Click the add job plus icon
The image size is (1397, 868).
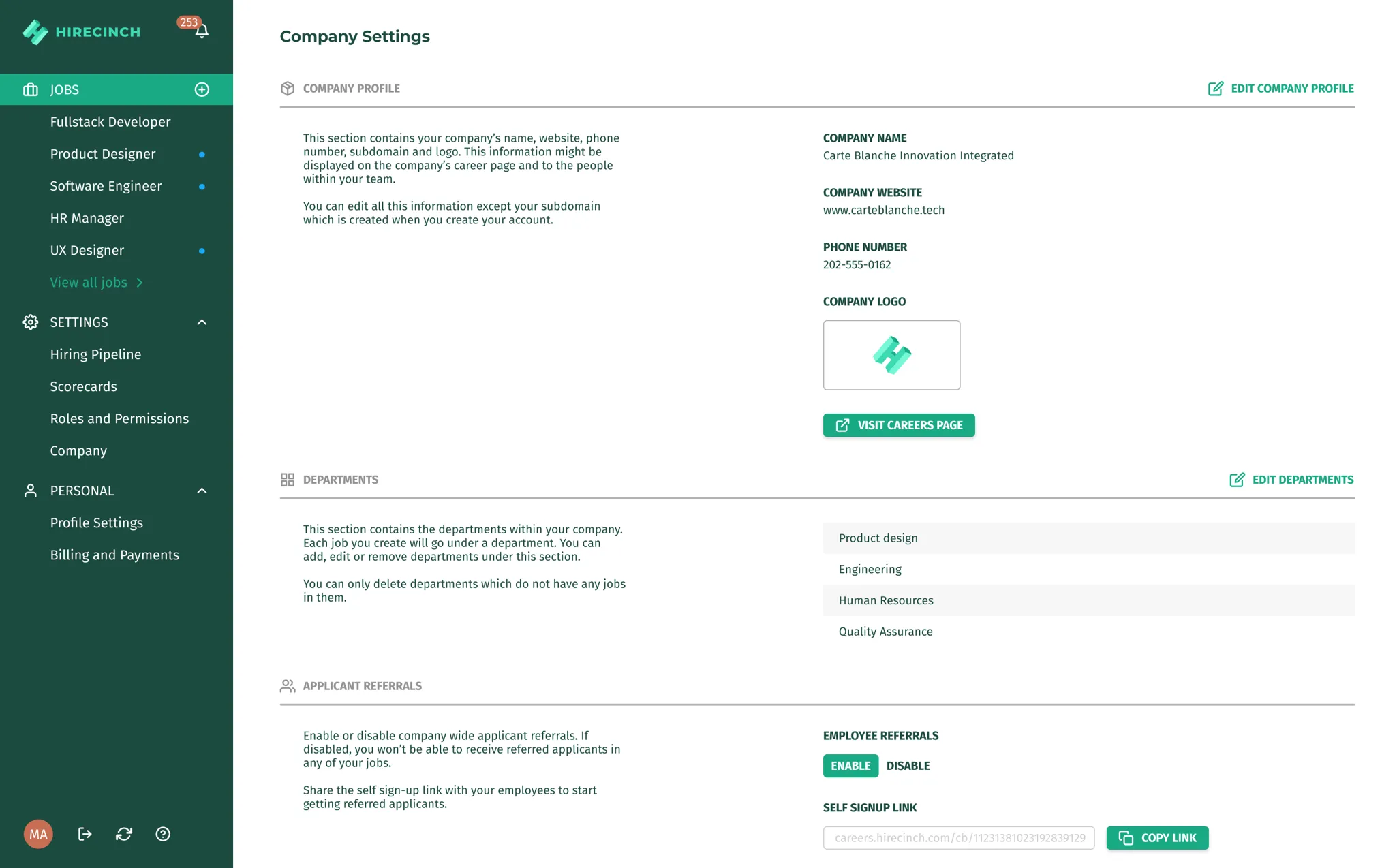202,89
